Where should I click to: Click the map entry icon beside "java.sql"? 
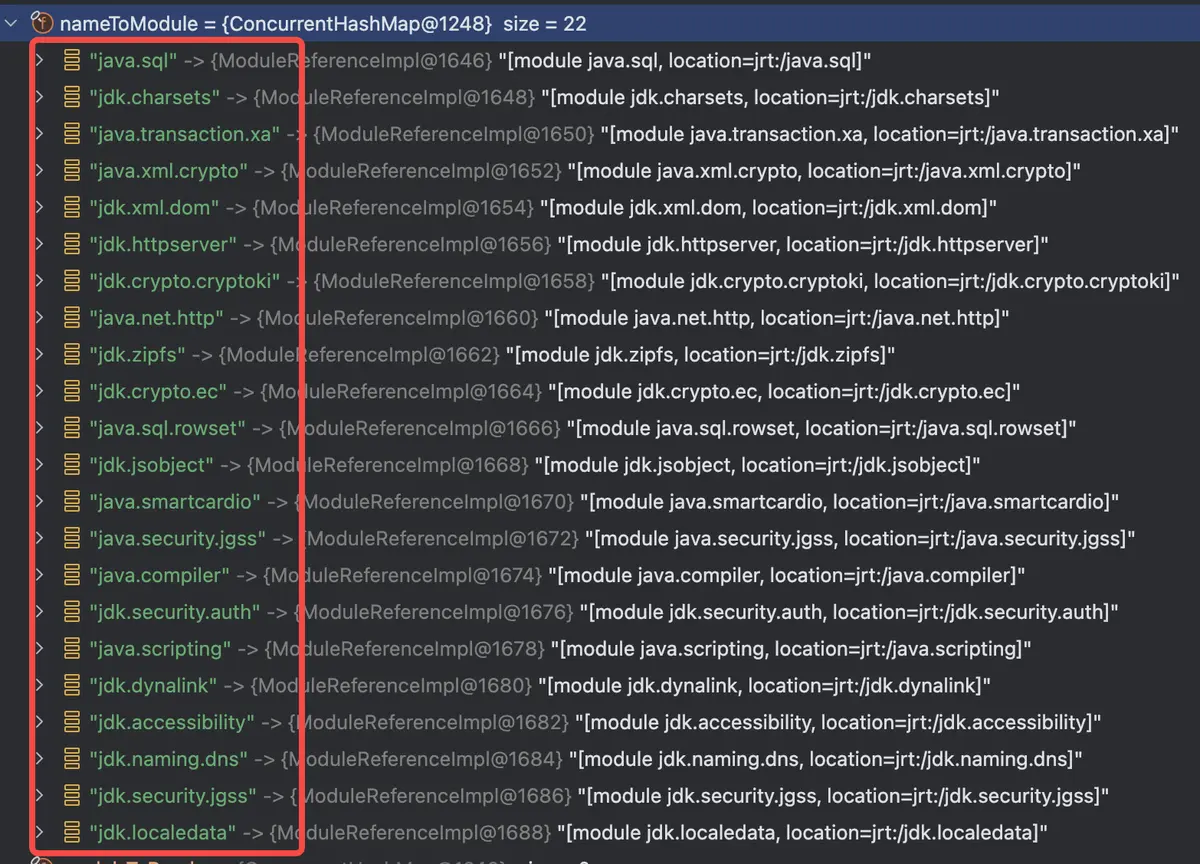tap(72, 60)
